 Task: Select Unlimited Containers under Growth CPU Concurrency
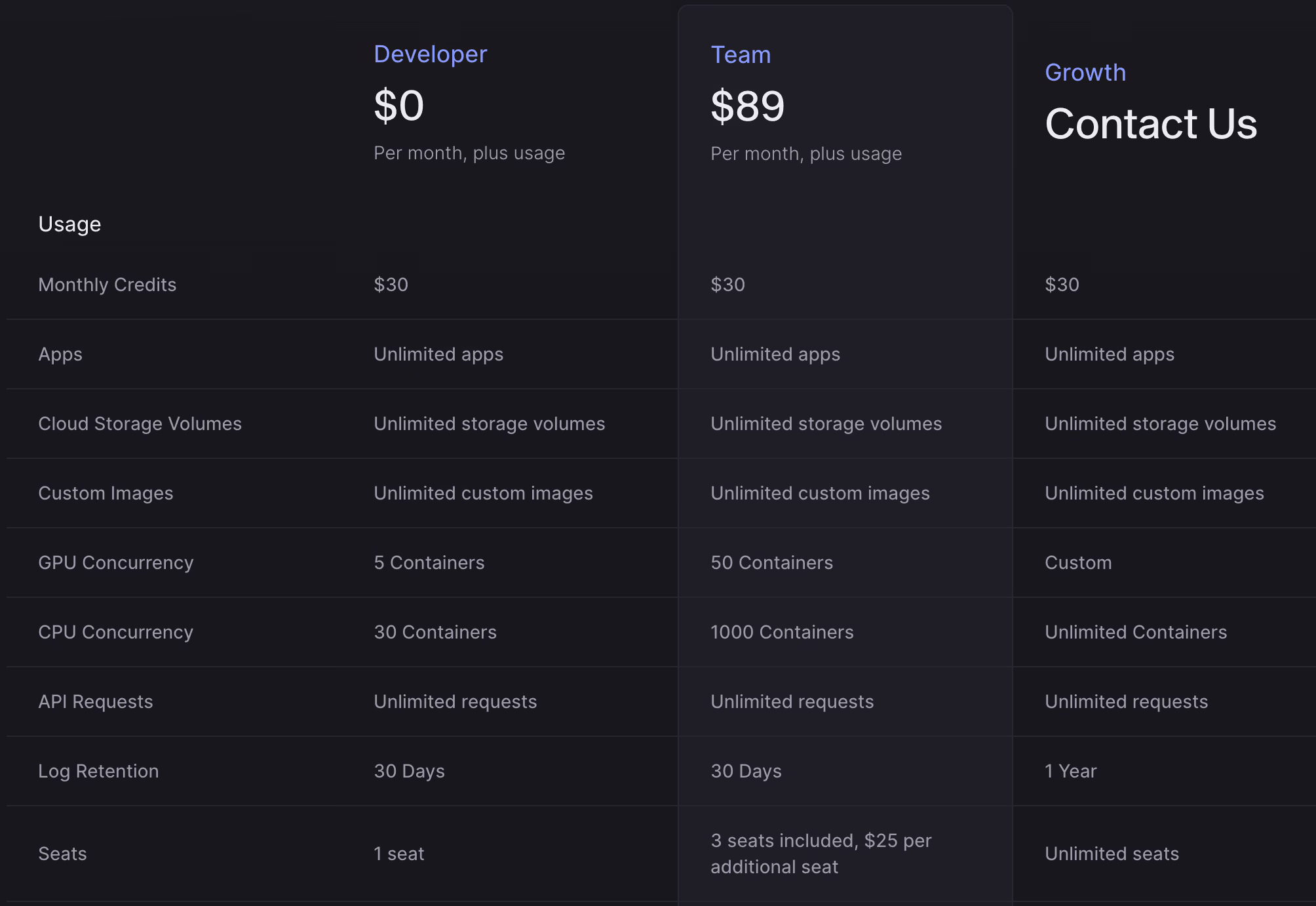pos(1136,632)
